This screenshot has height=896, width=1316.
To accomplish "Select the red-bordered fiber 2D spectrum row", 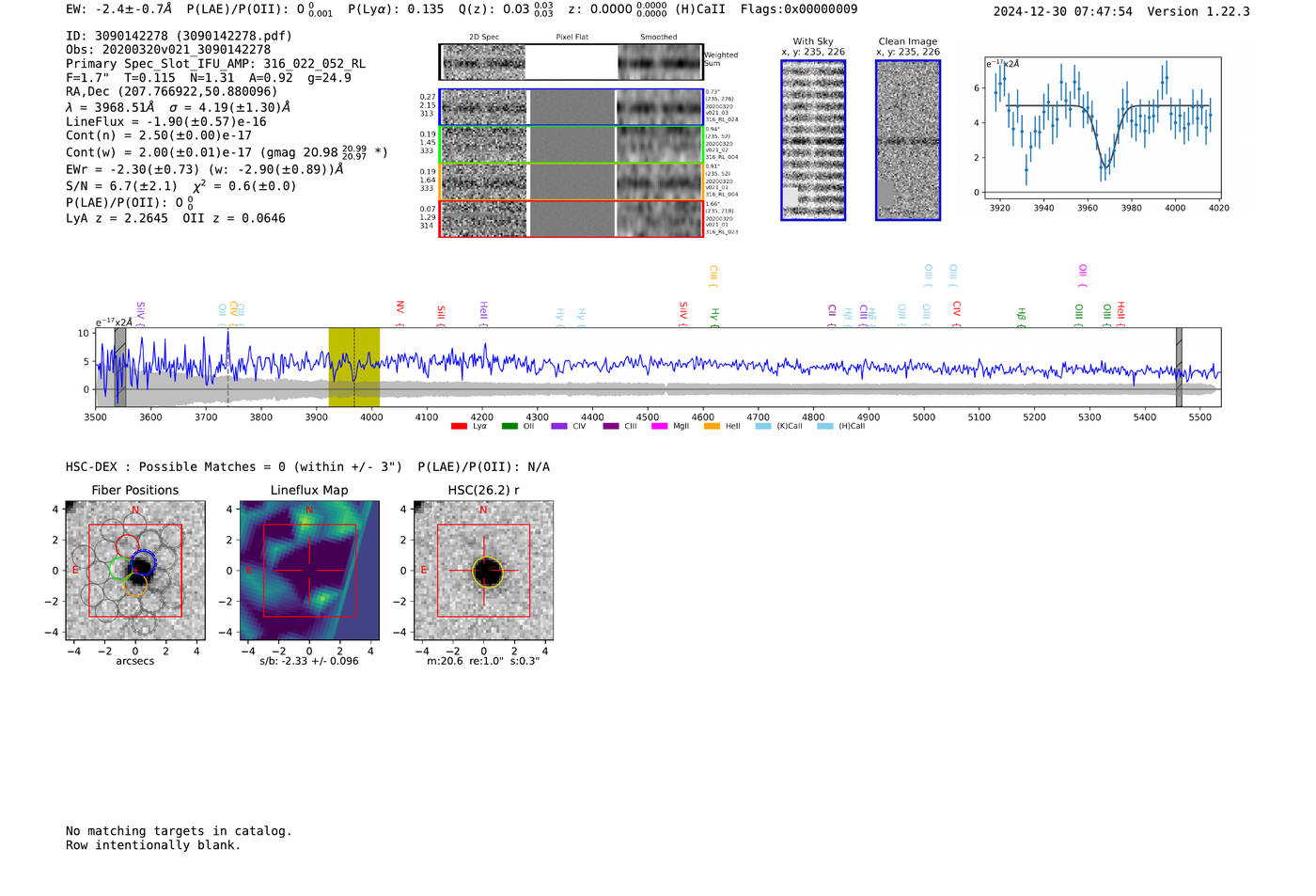I will pos(571,218).
